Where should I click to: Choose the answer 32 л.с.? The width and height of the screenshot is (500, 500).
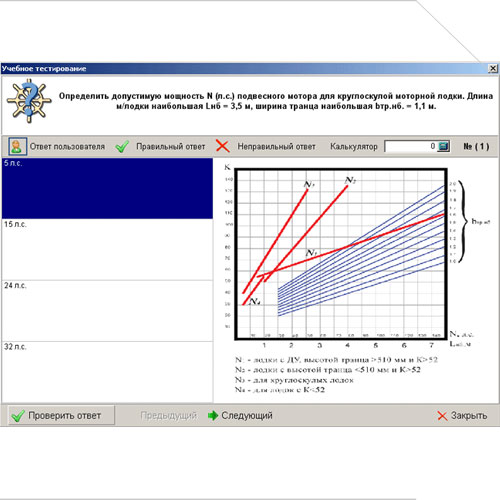point(107,372)
